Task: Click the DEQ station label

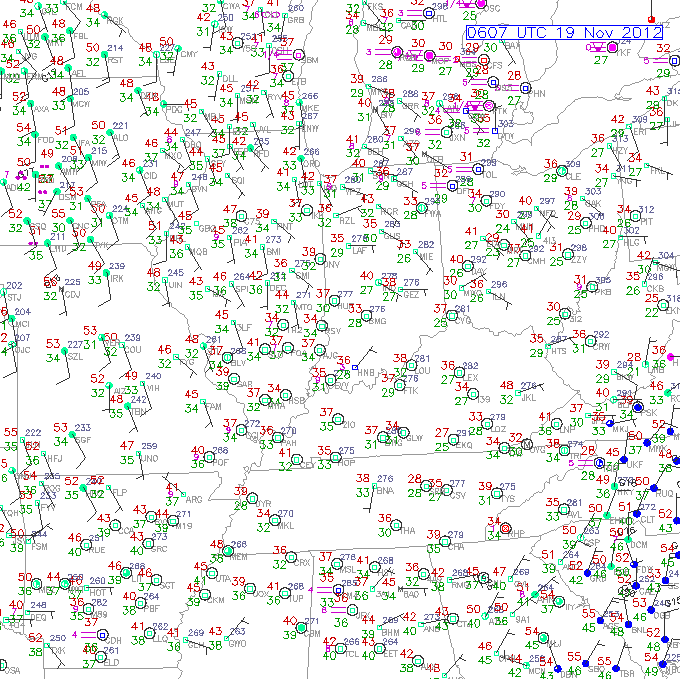Action: (39, 617)
